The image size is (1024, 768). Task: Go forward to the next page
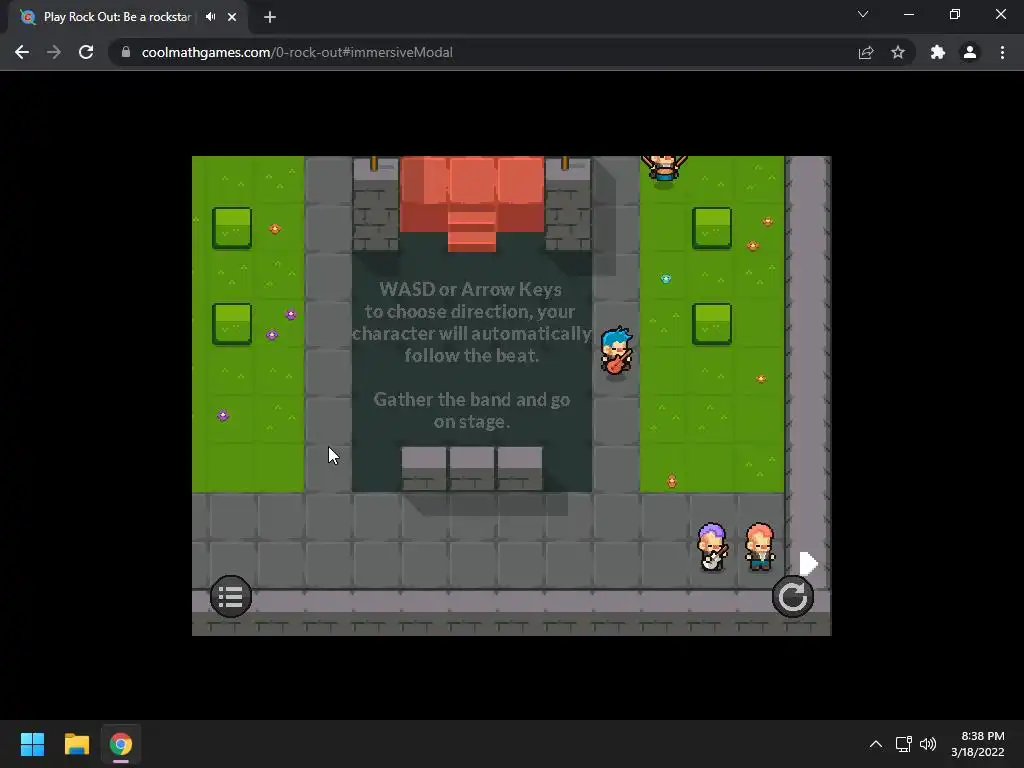(54, 52)
